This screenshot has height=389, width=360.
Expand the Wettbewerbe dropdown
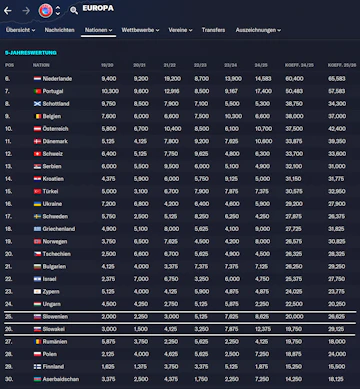(x=140, y=30)
